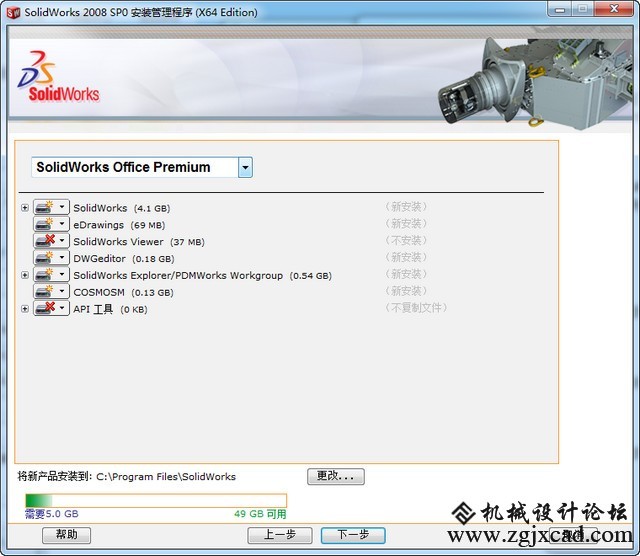Viewport: 640px width, 556px height.
Task: Open install options arrow for SolidWorks Explorer/PDMWorks
Action: pos(62,274)
